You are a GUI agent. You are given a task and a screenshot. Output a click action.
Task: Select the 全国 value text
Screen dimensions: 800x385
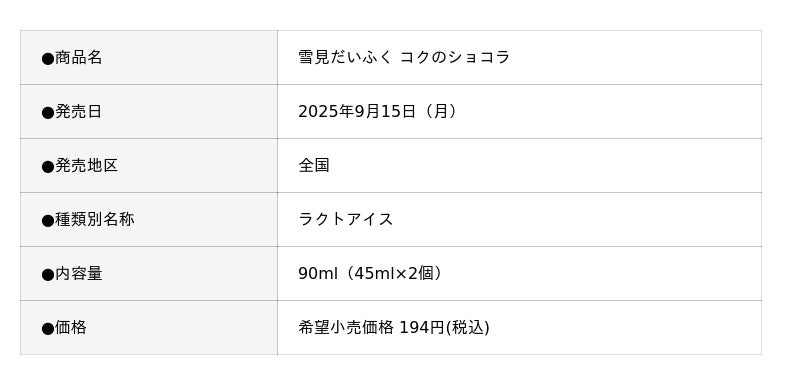click(314, 165)
